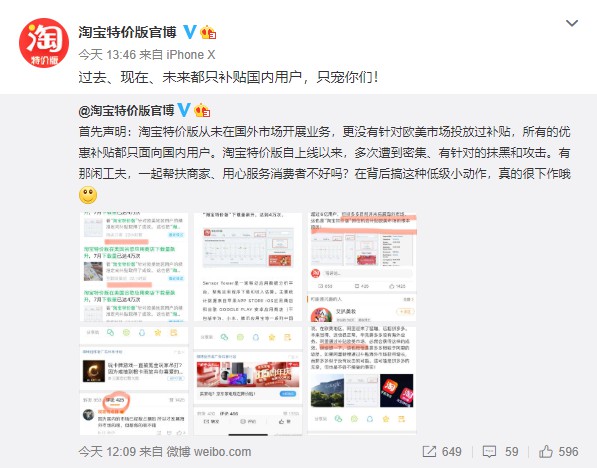Click the verified V badge in reposted post
The height and width of the screenshot is (468, 597).
184,110
